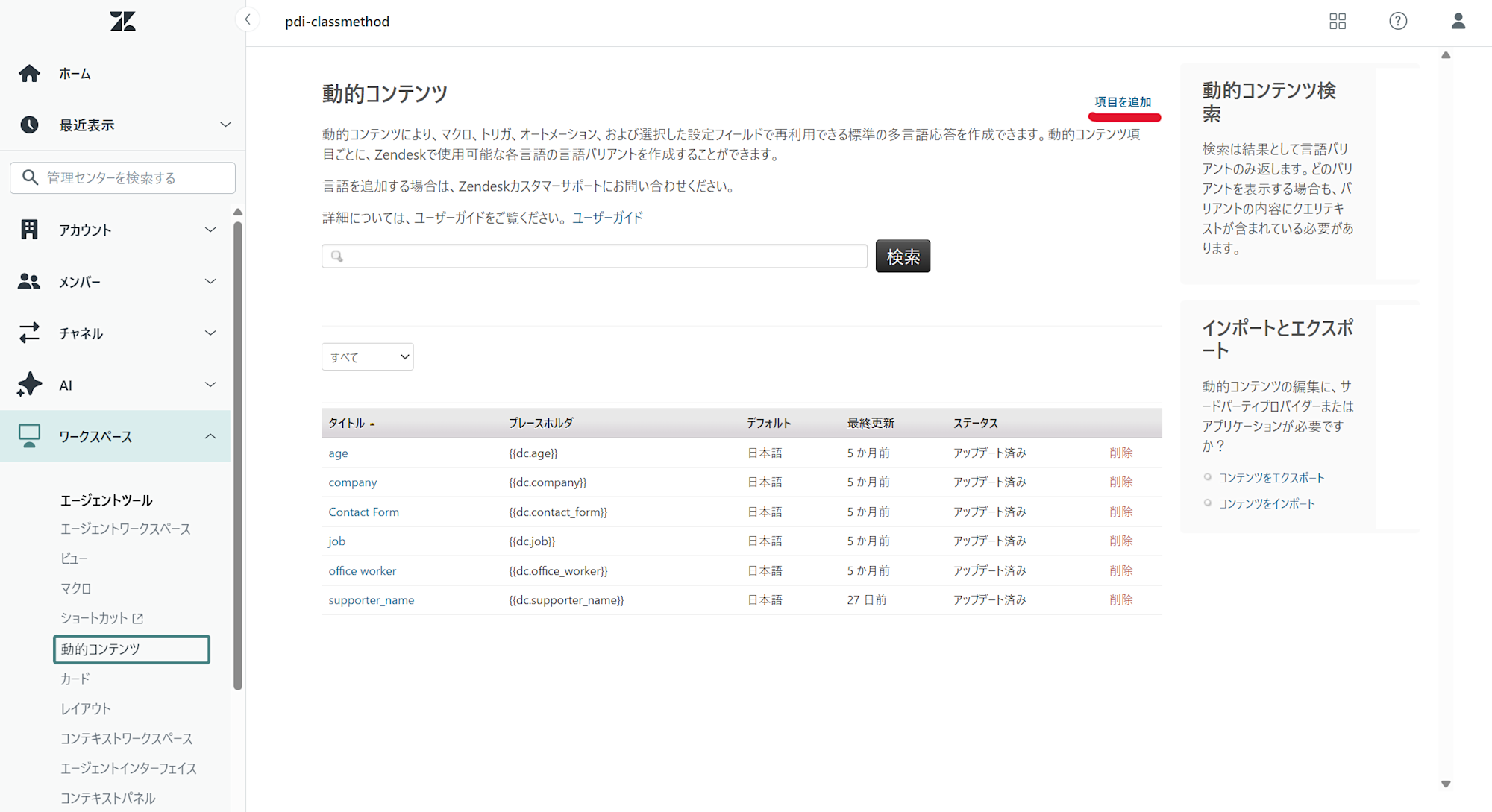Screen dimensions: 1492x812
Task: Open ショートカット in the sidebar
Action: (94, 618)
